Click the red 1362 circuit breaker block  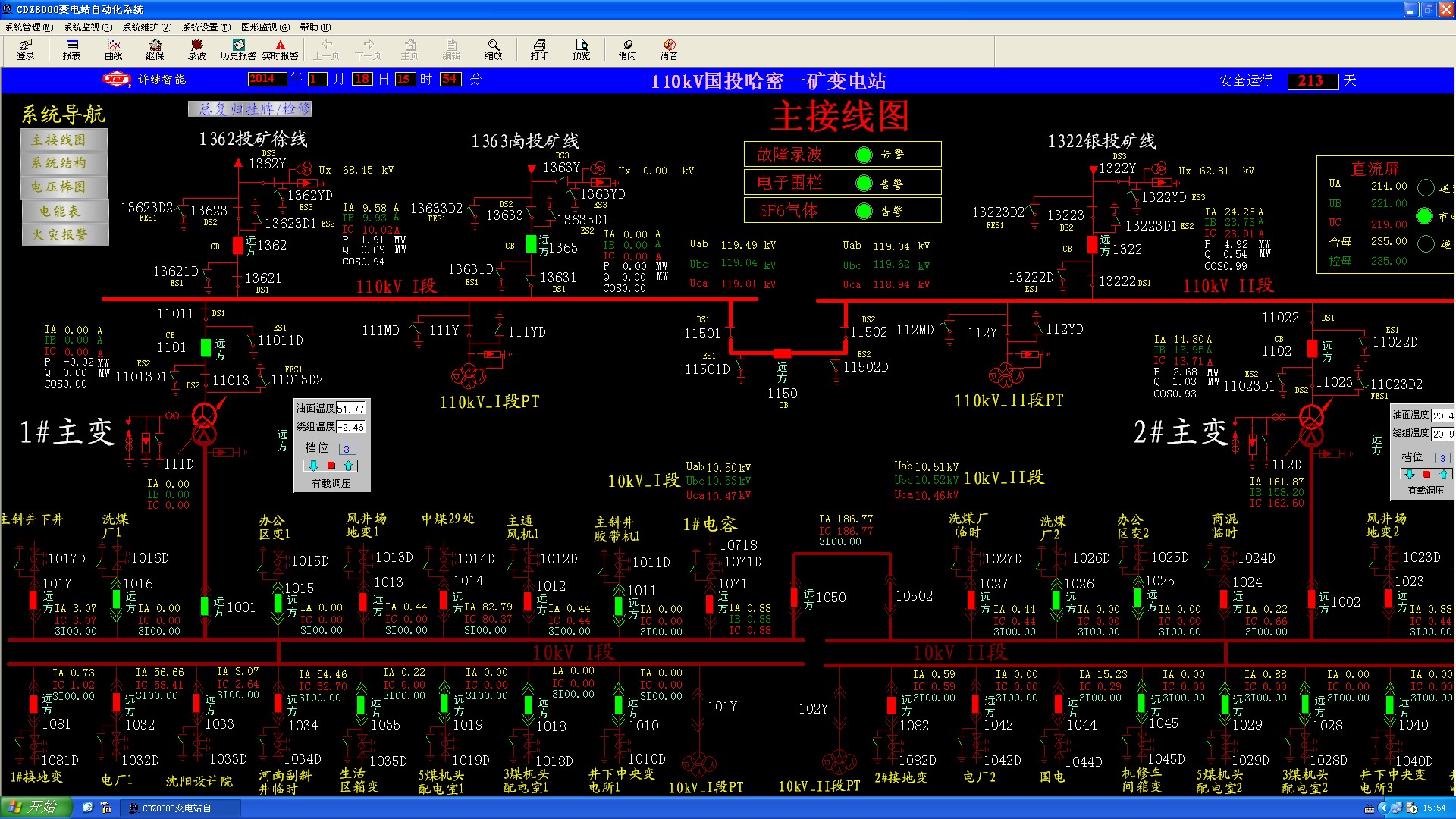point(237,245)
